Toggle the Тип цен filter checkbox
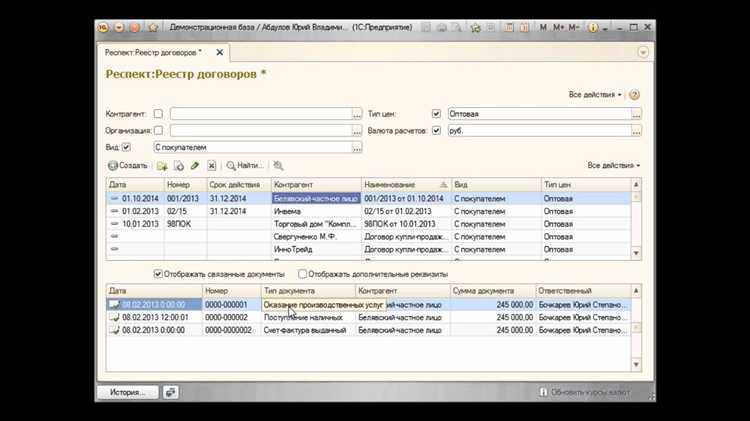 pos(436,114)
